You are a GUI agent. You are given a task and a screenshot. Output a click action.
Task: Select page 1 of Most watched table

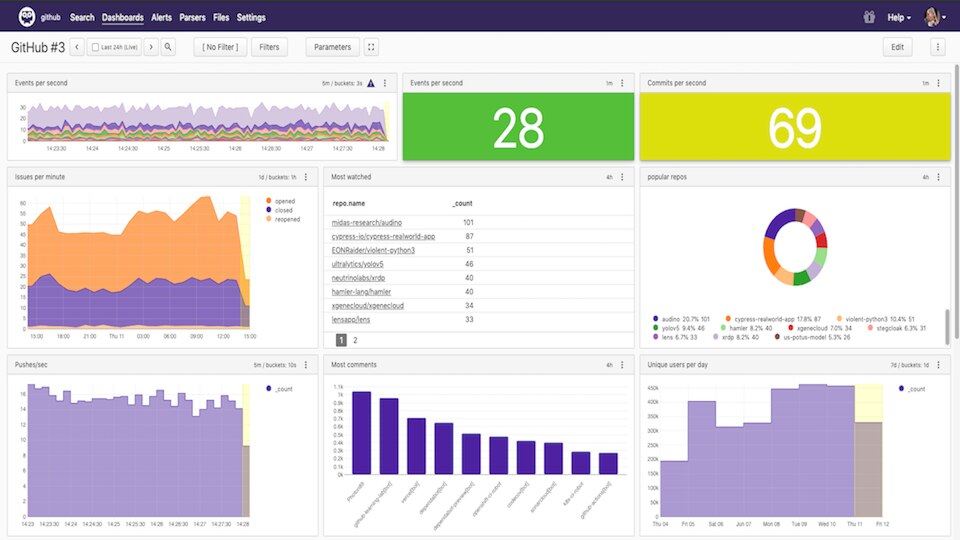tap(342, 340)
